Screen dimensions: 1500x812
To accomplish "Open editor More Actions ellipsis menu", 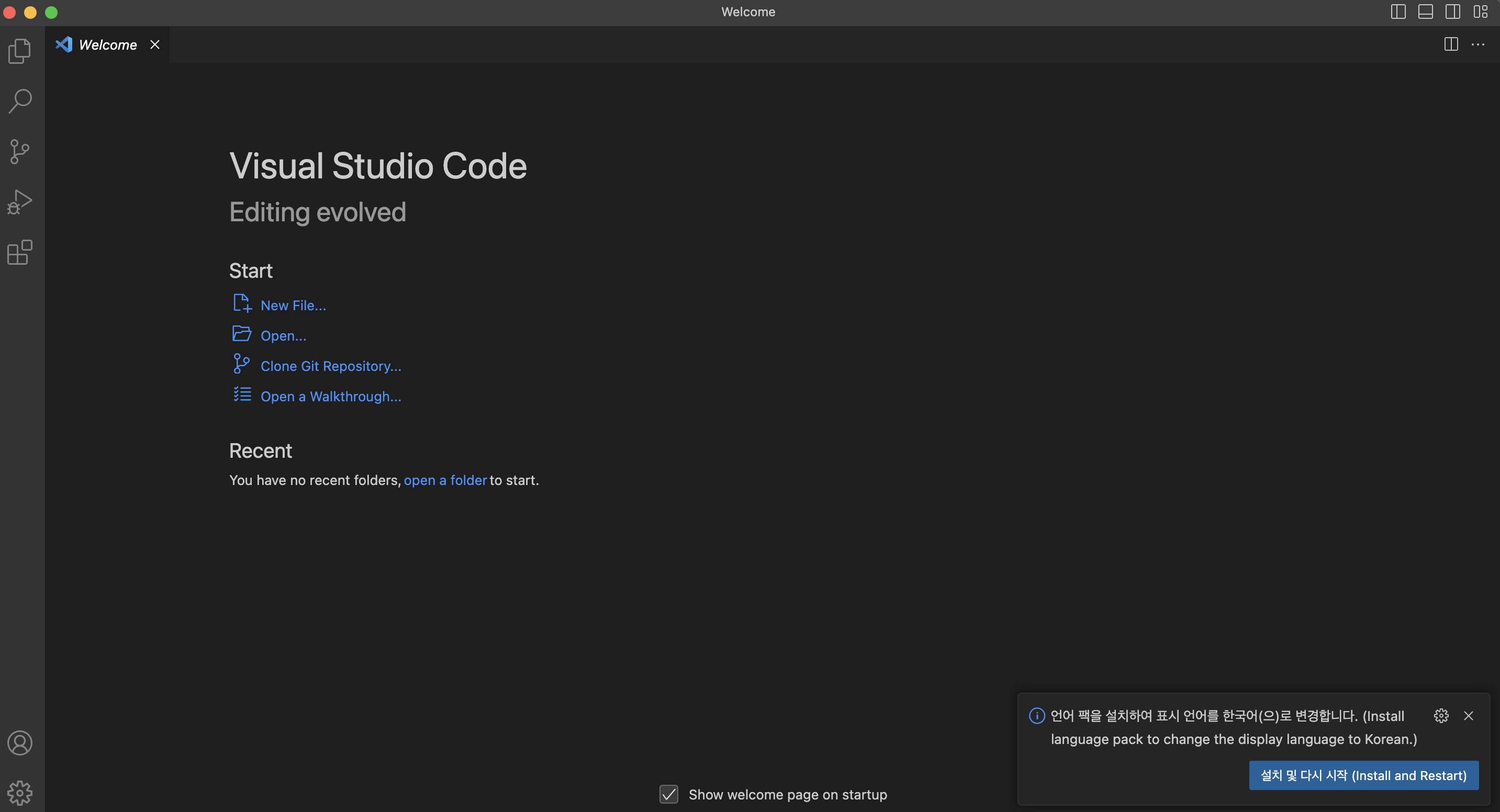I will click(x=1478, y=44).
